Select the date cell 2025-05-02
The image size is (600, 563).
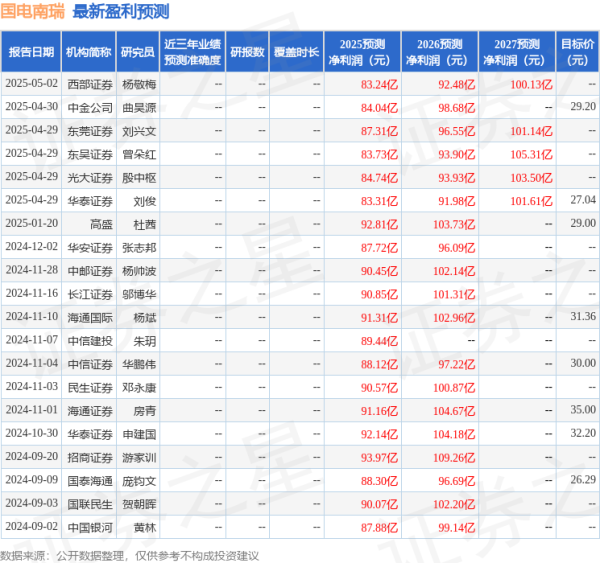tap(31, 83)
